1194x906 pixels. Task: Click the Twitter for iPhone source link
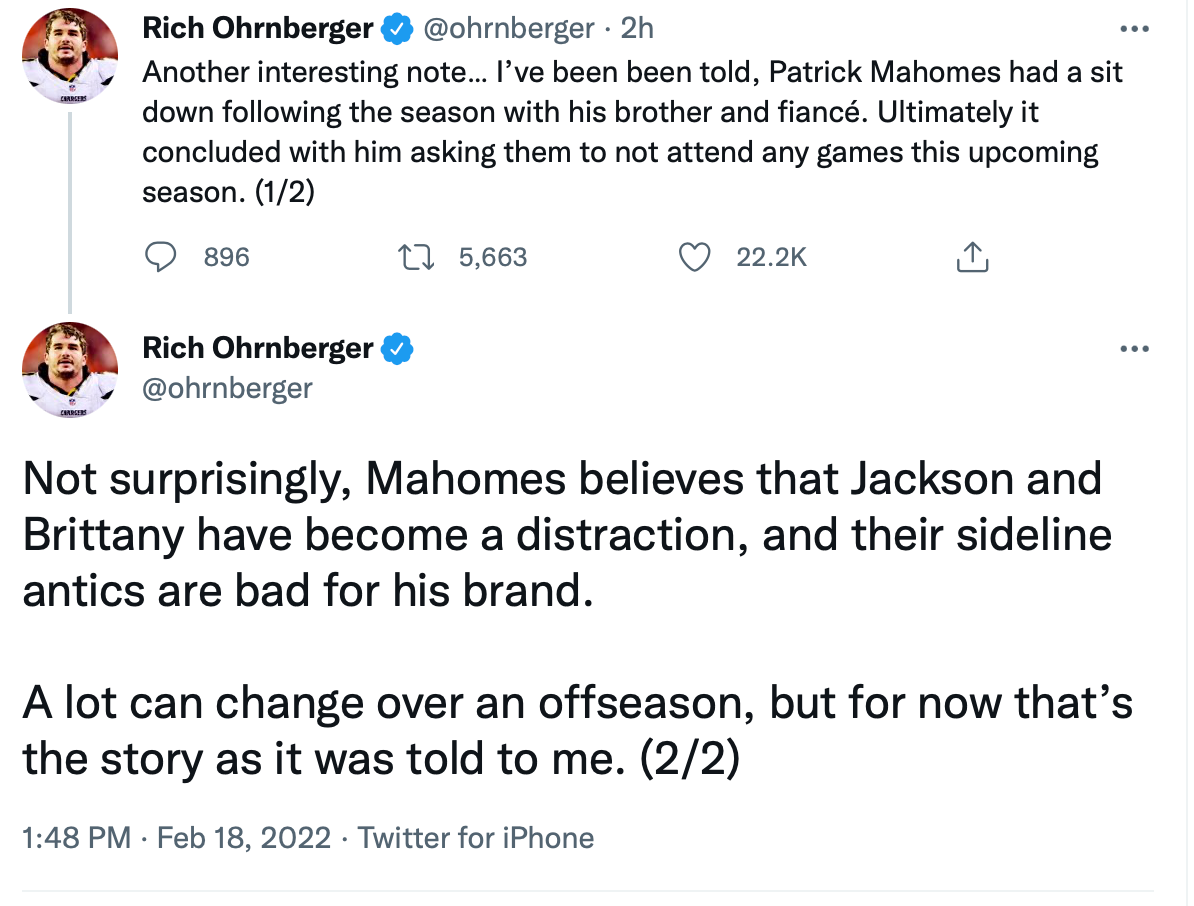476,837
